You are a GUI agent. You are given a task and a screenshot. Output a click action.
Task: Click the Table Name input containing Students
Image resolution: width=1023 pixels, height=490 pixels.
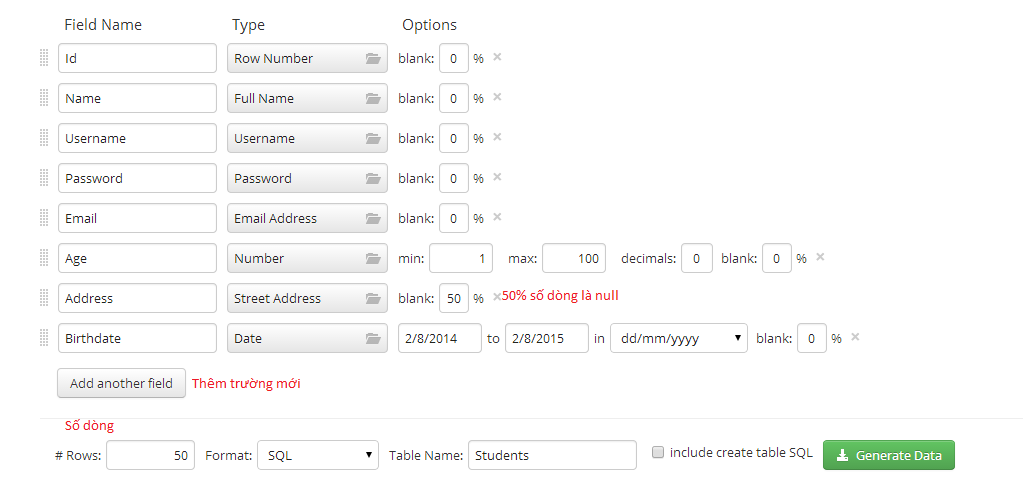pos(552,455)
